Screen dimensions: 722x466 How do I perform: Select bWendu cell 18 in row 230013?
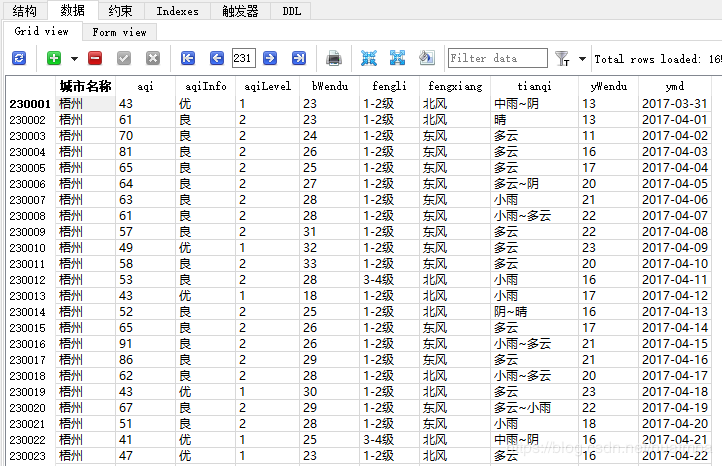pos(330,296)
